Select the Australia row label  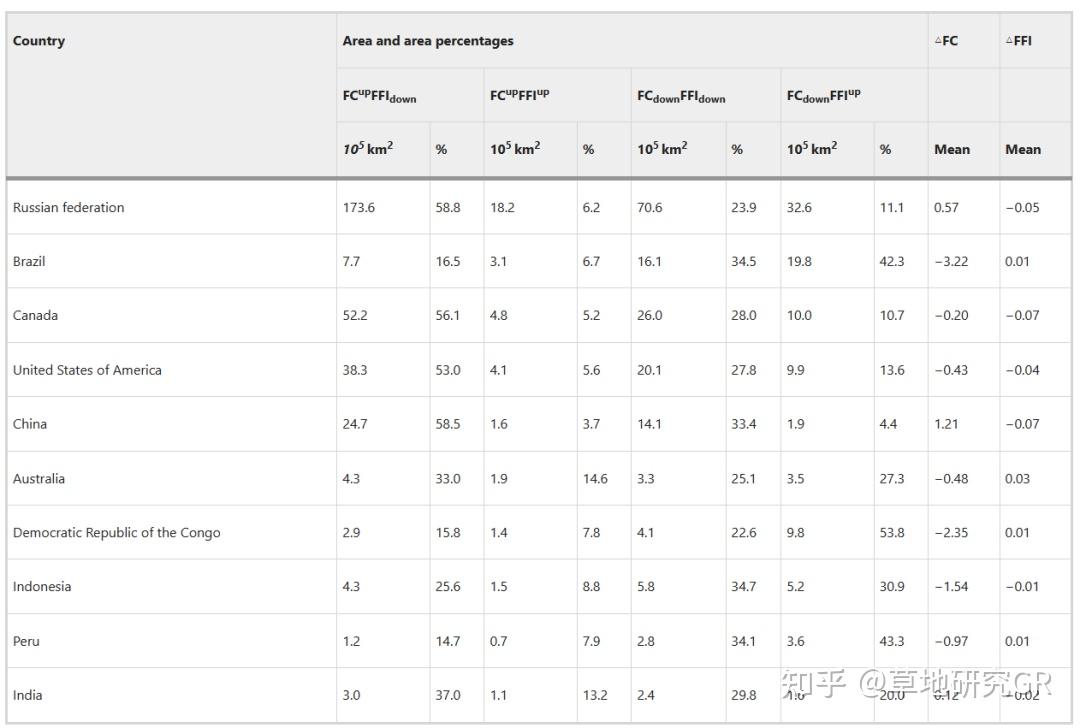click(39, 479)
